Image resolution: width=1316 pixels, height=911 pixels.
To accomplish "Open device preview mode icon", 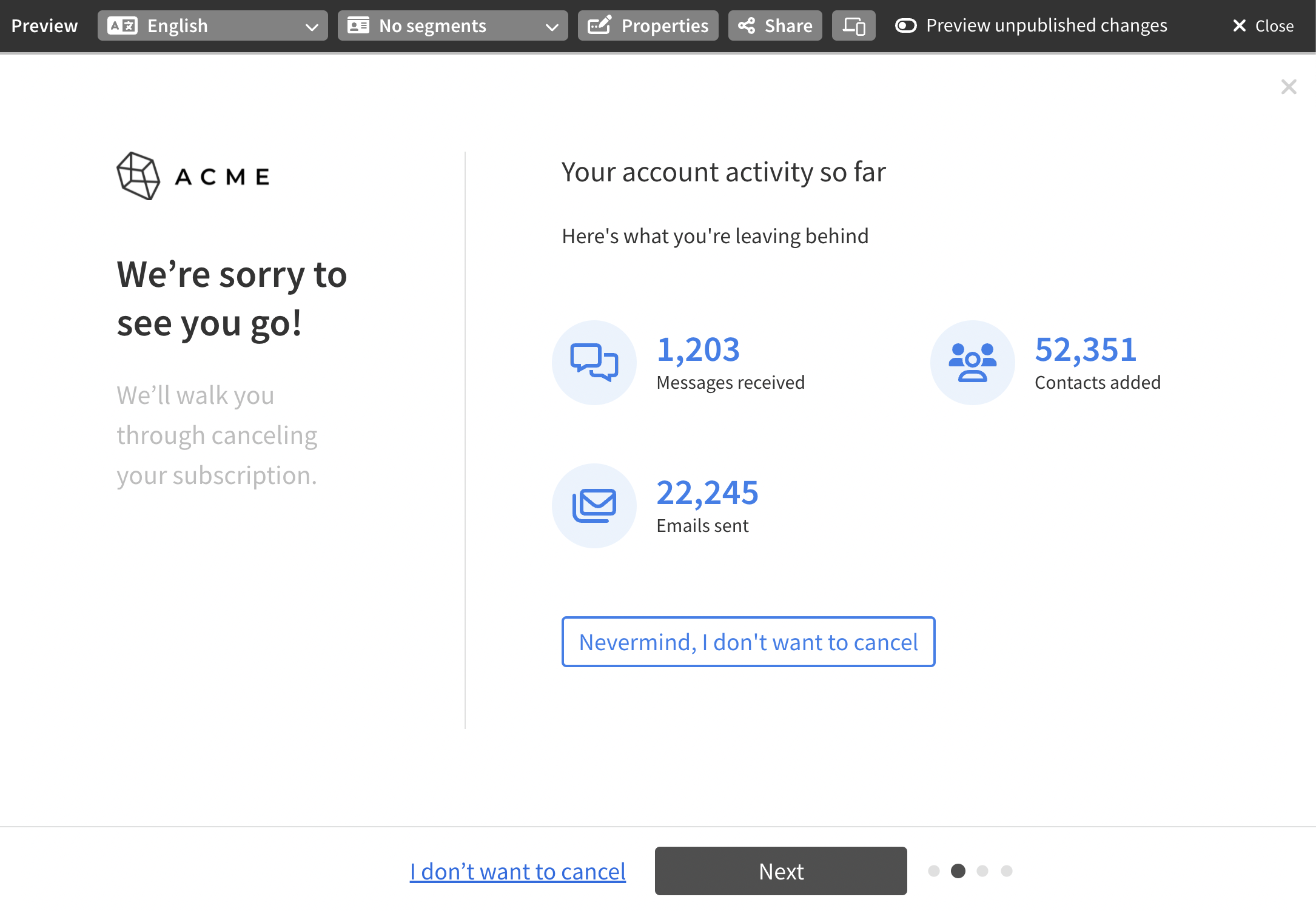I will 853,25.
